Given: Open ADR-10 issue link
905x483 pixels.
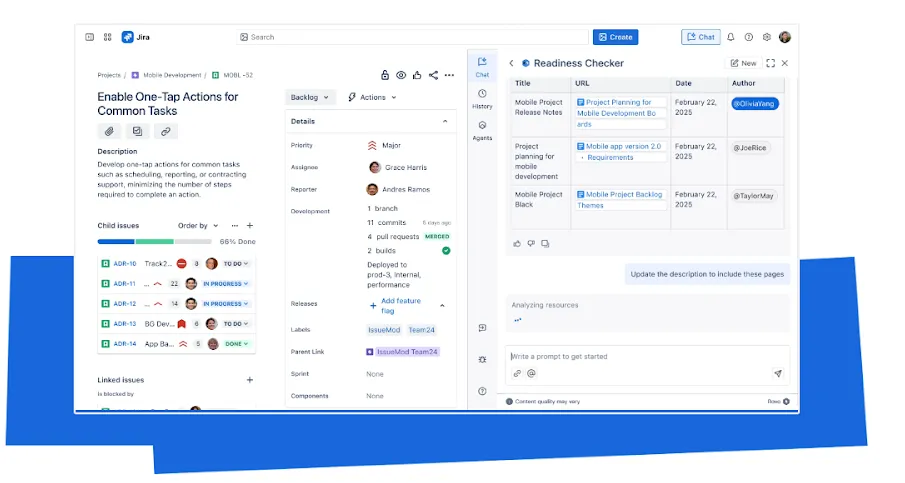Looking at the screenshot, I should [x=125, y=264].
